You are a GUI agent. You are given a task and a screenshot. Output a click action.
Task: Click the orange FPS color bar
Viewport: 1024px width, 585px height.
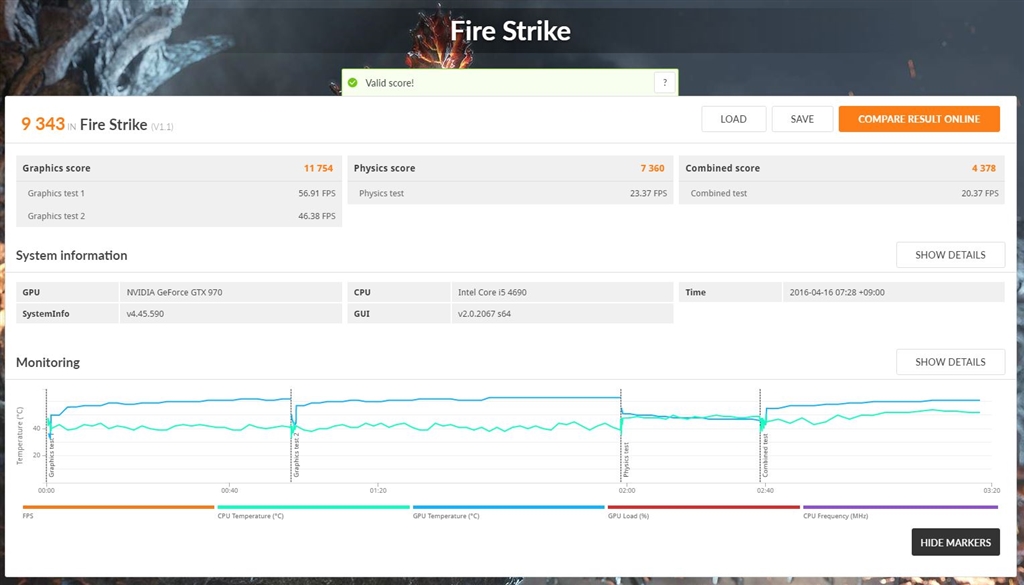pyautogui.click(x=118, y=507)
